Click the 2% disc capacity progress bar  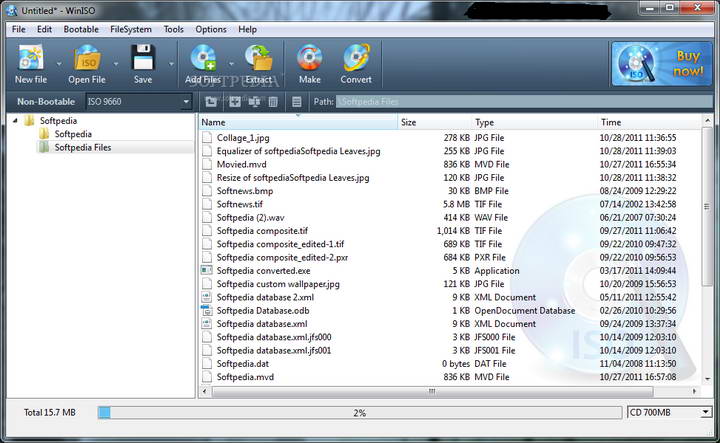pyautogui.click(x=360, y=413)
